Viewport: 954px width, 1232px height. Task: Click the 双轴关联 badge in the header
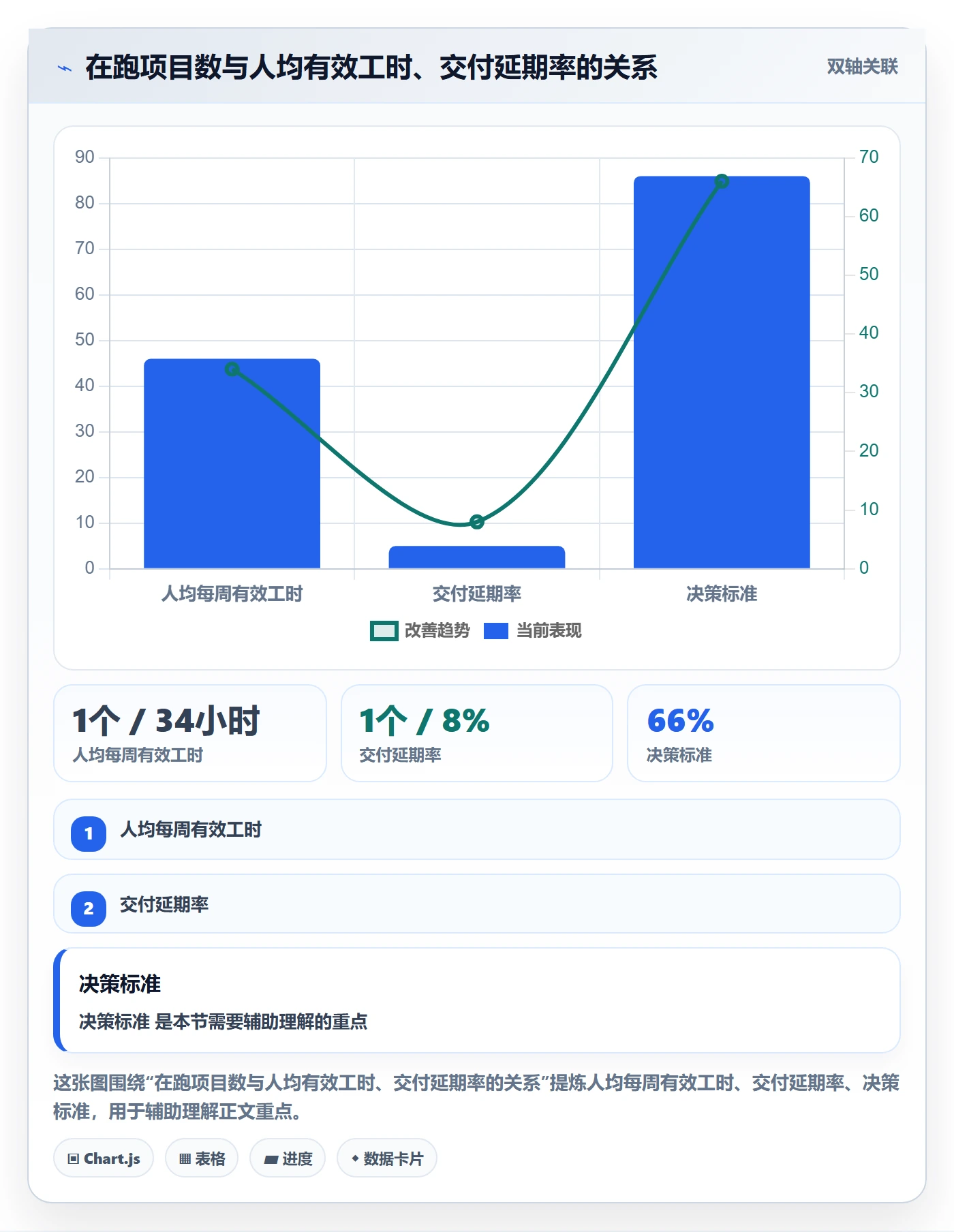(862, 67)
